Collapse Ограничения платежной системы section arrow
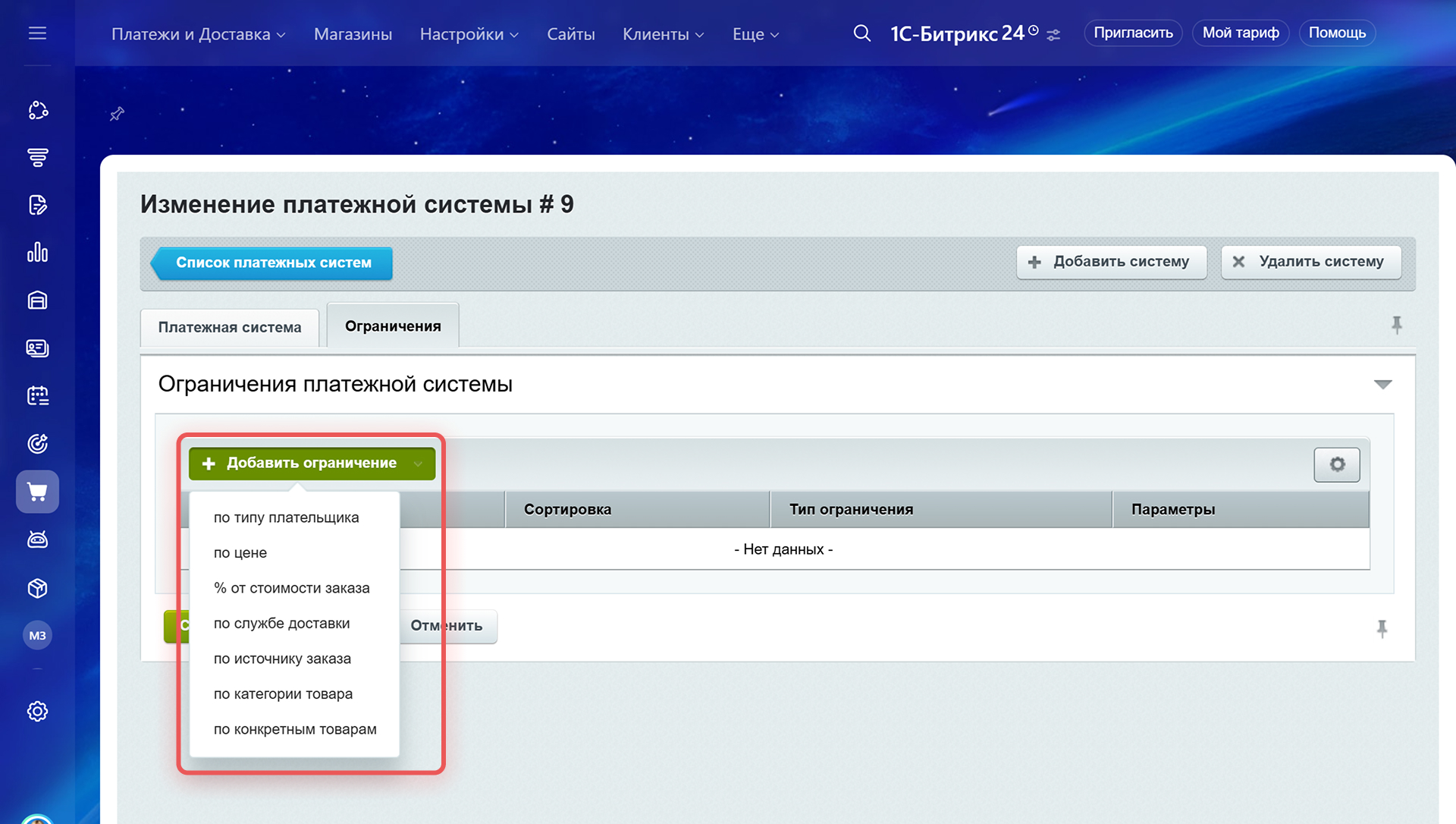This screenshot has height=824, width=1456. tap(1382, 385)
